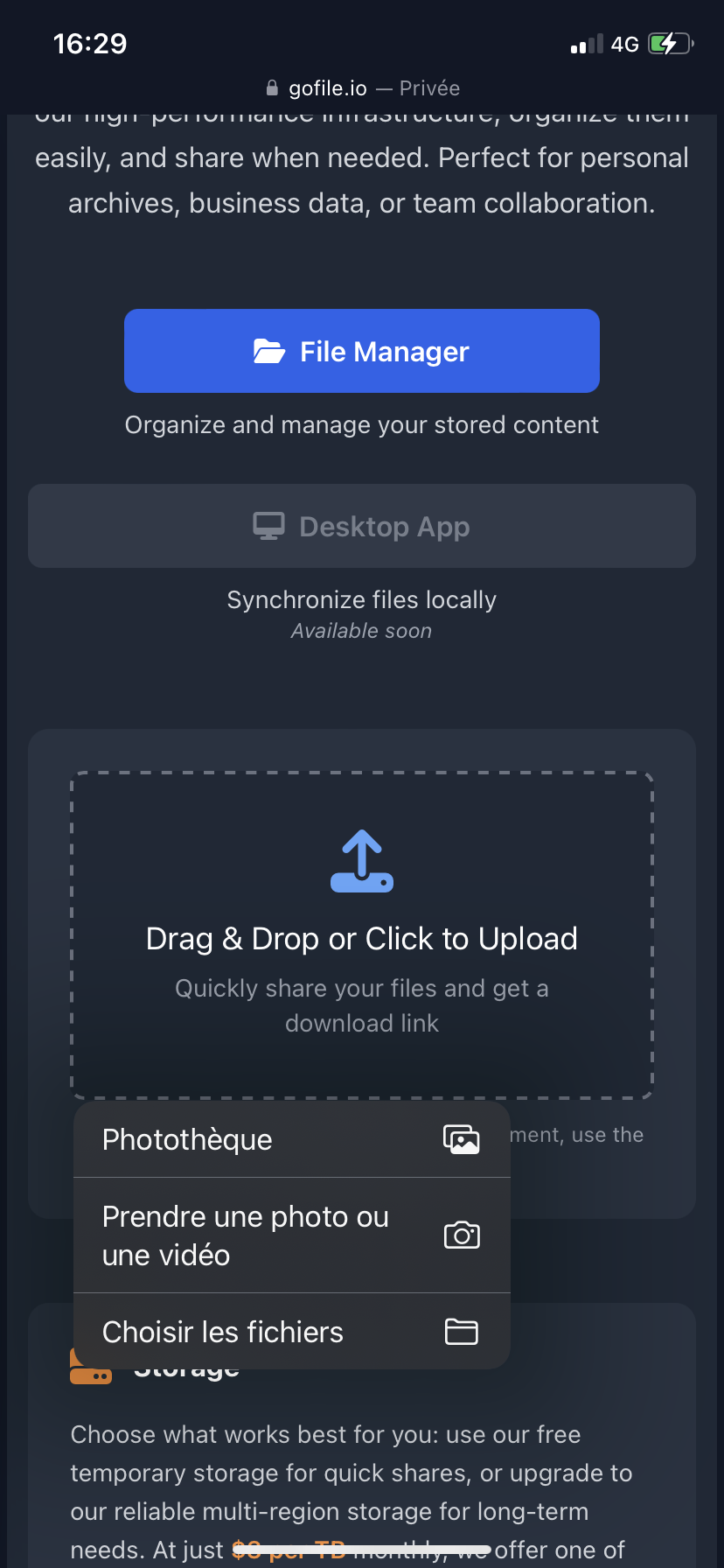Click the gofile.io address bar
Viewport: 724px width, 1568px height.
point(362,88)
